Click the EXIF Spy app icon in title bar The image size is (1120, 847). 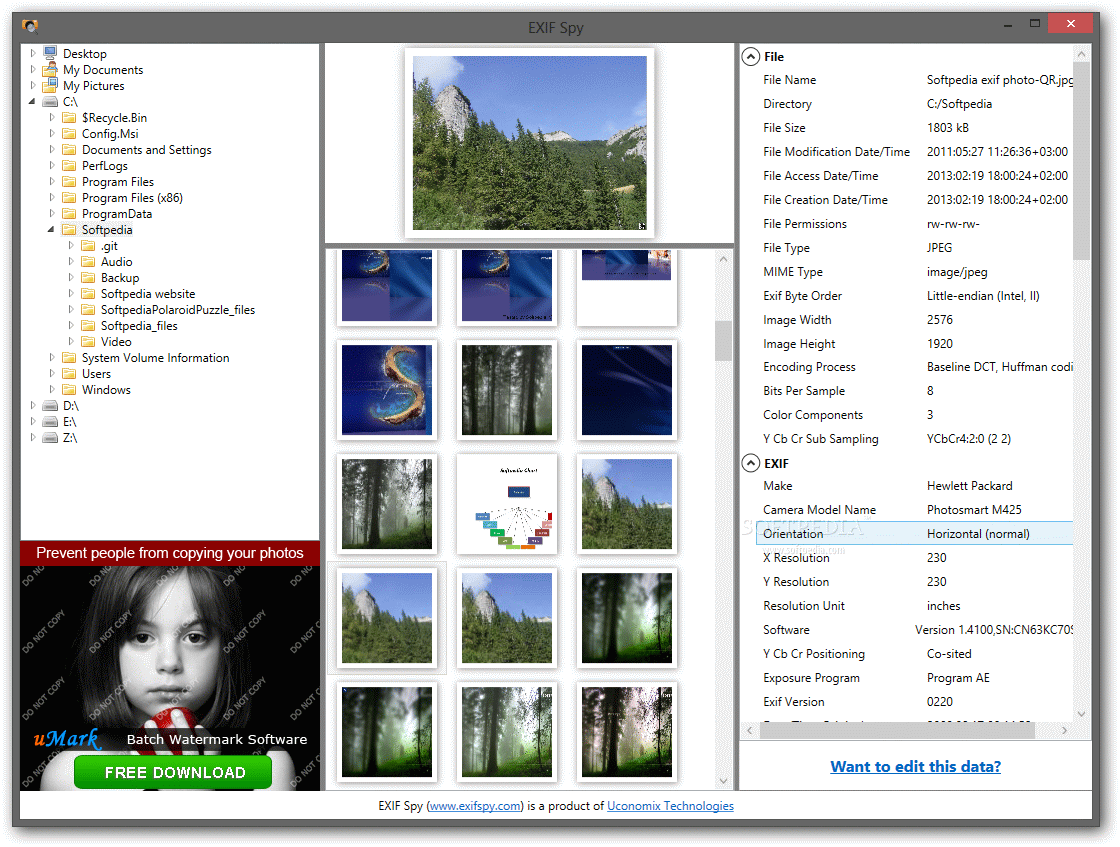pyautogui.click(x=30, y=26)
